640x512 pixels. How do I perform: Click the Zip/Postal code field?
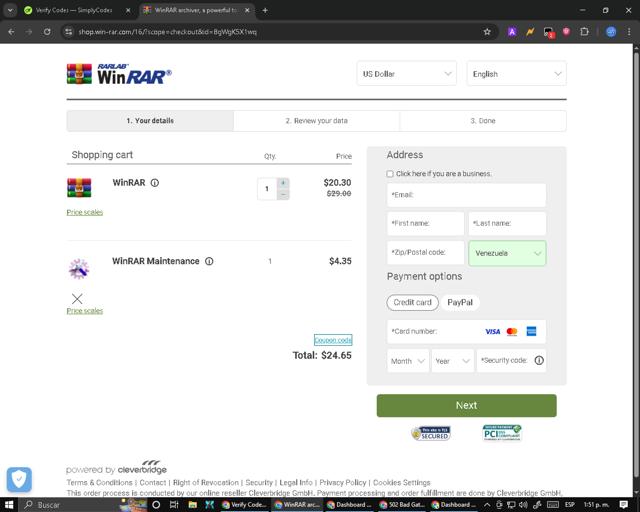[x=425, y=253]
